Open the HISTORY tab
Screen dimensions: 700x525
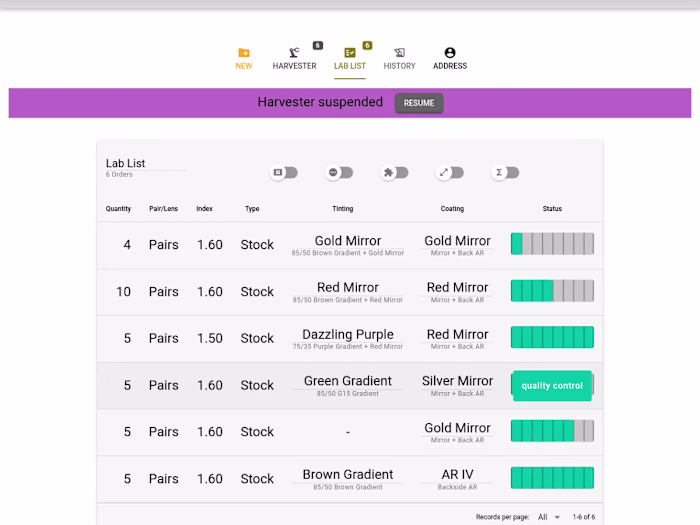[399, 59]
